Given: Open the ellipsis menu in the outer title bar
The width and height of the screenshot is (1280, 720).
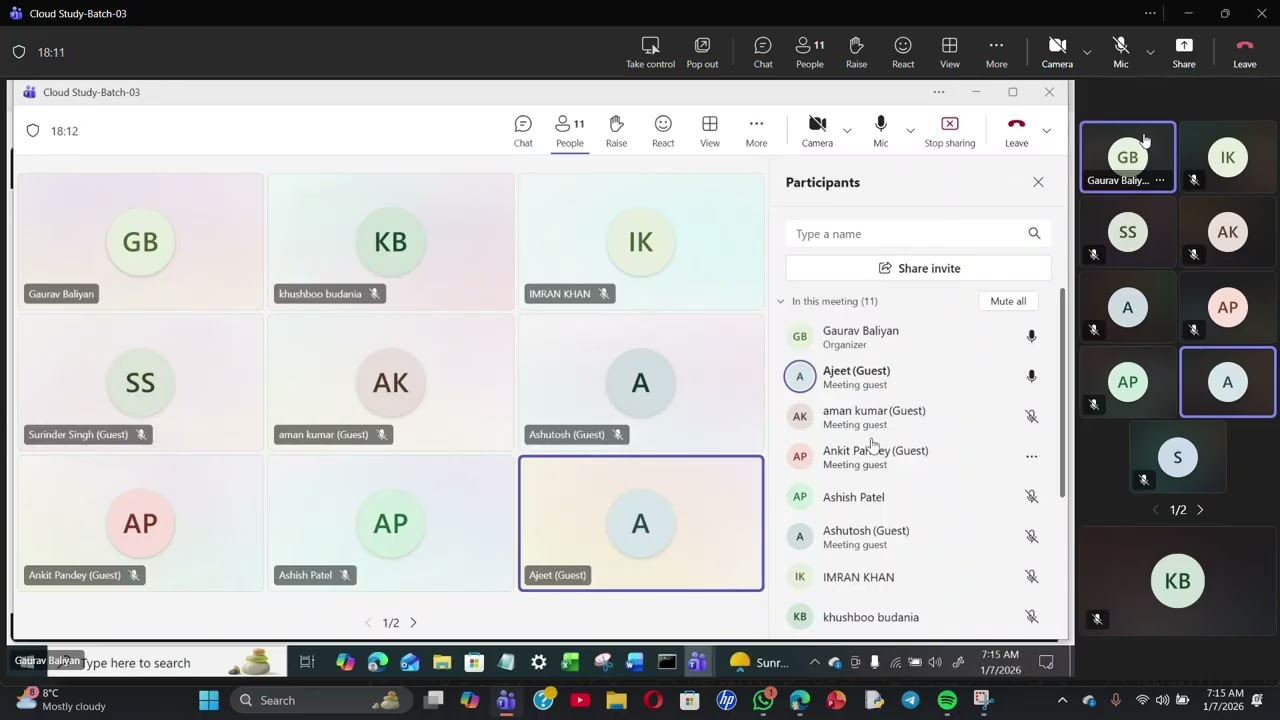Looking at the screenshot, I should point(1150,13).
